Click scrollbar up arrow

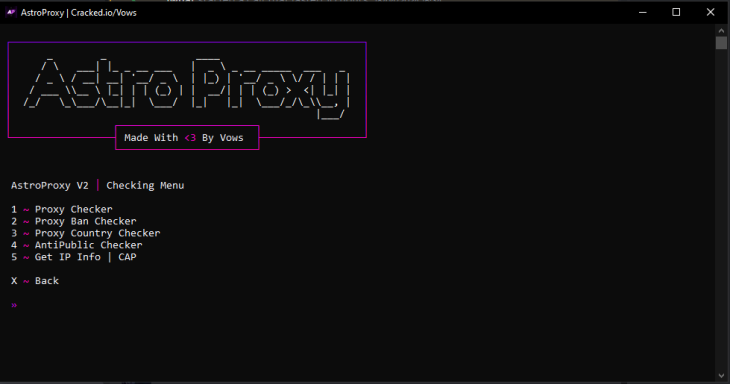coord(721,31)
